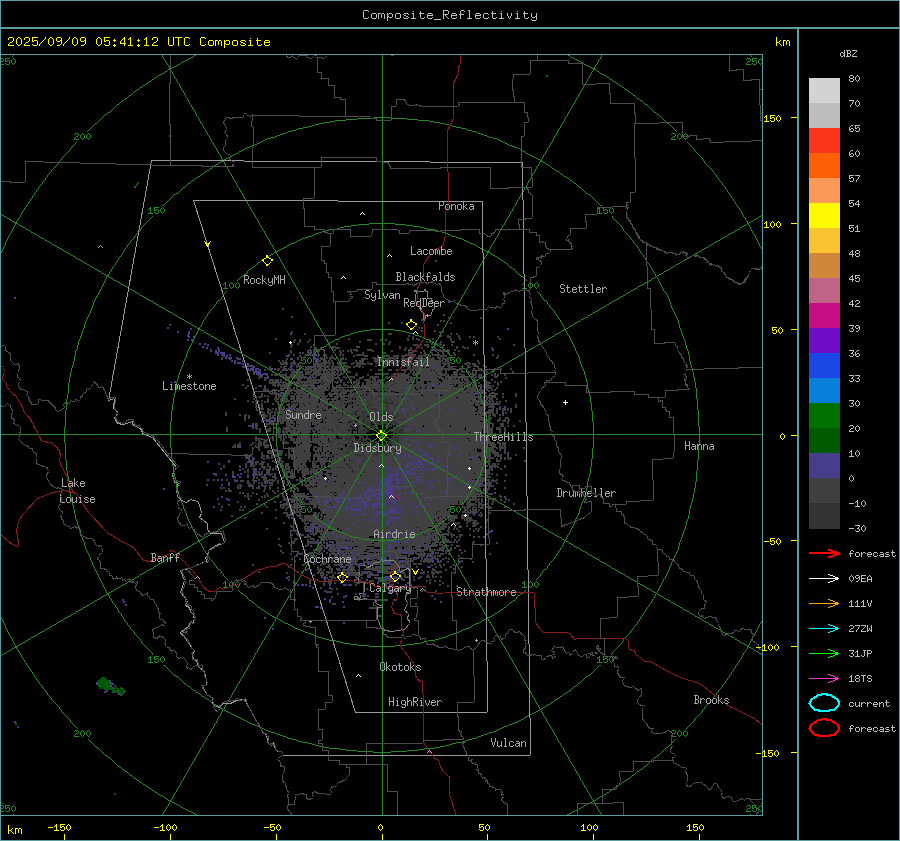The height and width of the screenshot is (841, 900).
Task: Click the red forecast ellipse icon
Action: [x=824, y=728]
